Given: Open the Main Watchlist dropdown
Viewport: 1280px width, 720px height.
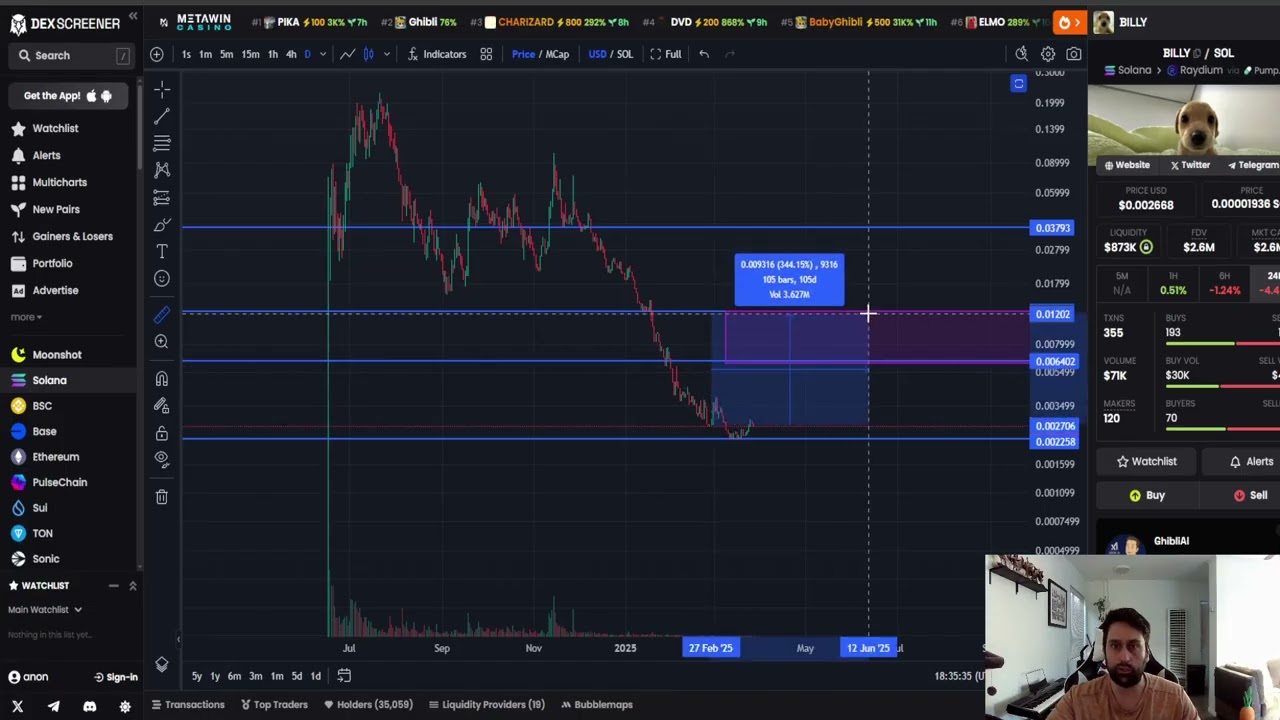Looking at the screenshot, I should (45, 610).
